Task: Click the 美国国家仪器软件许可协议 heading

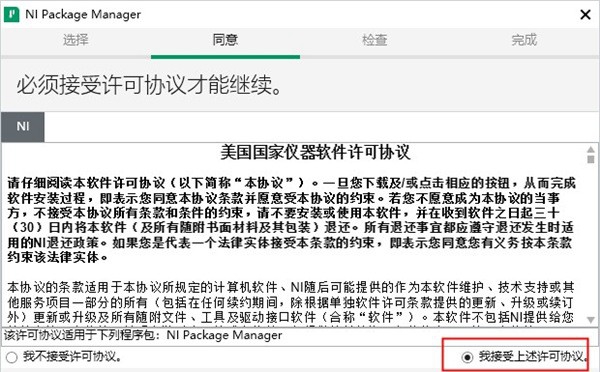Action: [x=315, y=152]
